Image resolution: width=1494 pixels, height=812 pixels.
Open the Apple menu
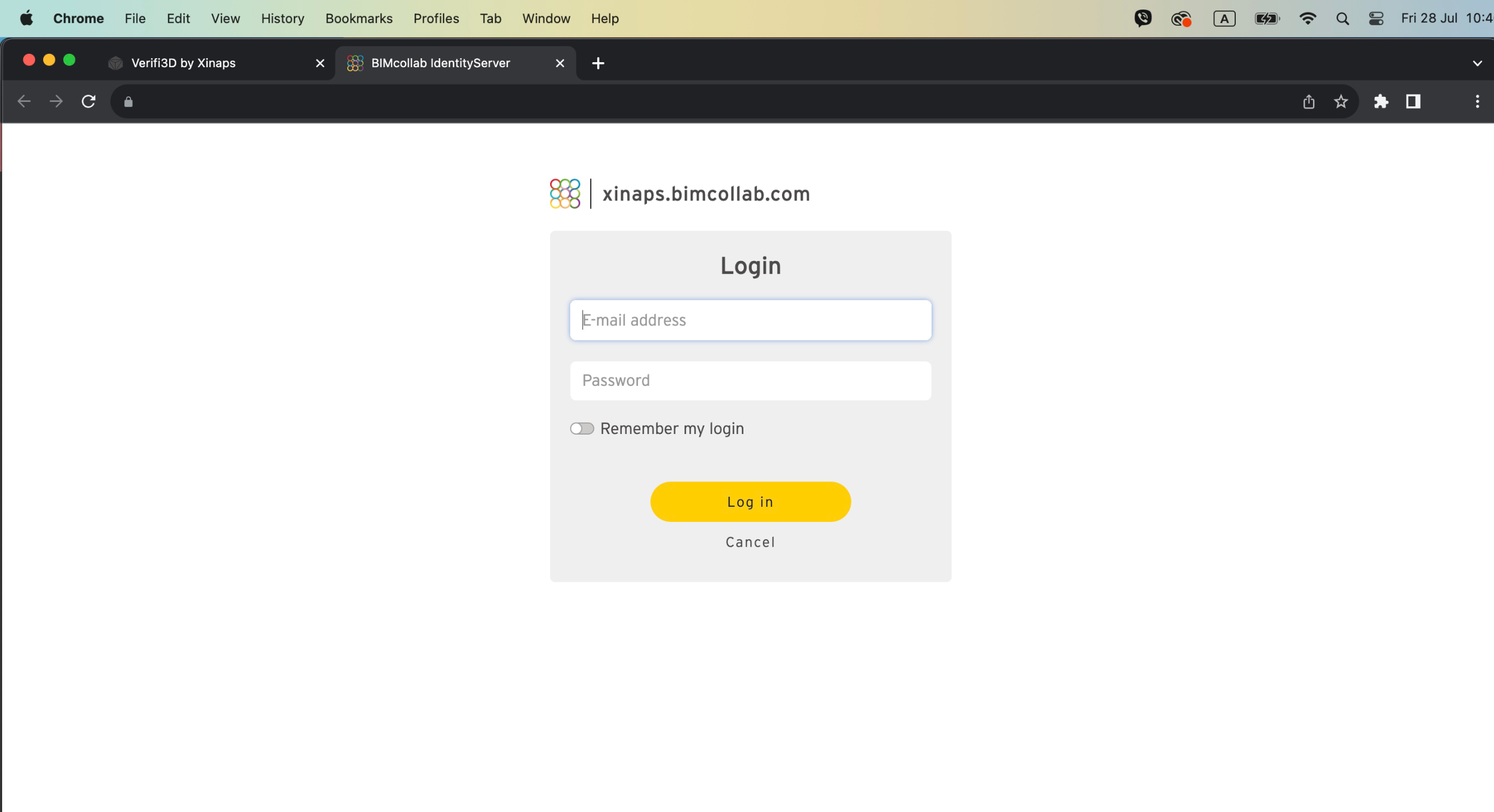[x=27, y=18]
